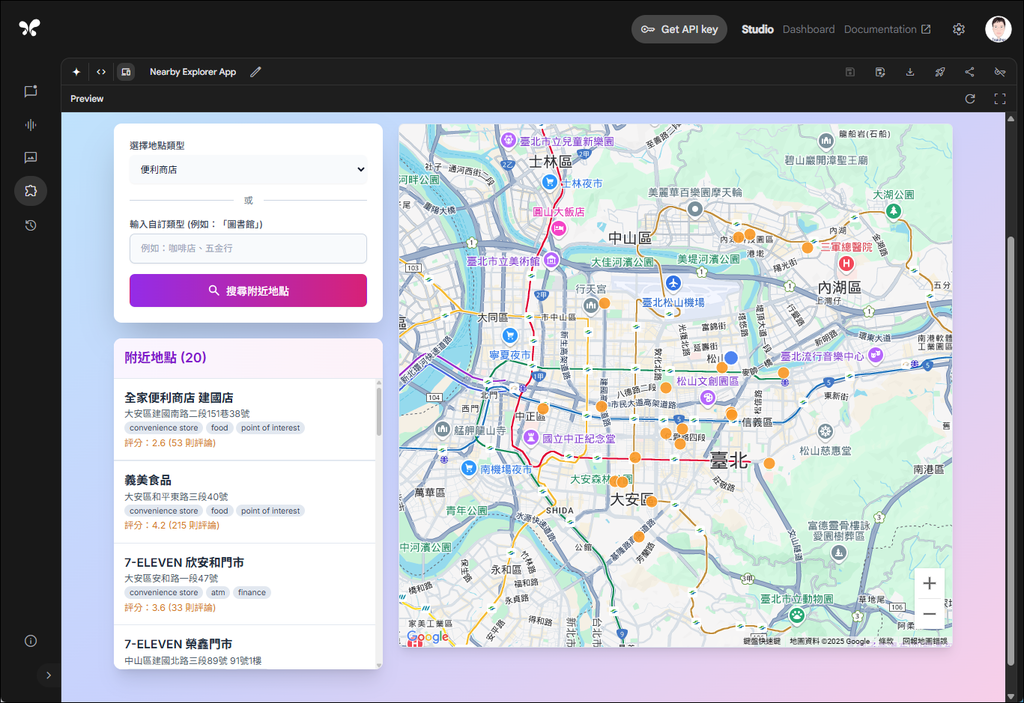Click the blue current-location dot on the map
The image size is (1024, 703).
click(x=731, y=357)
